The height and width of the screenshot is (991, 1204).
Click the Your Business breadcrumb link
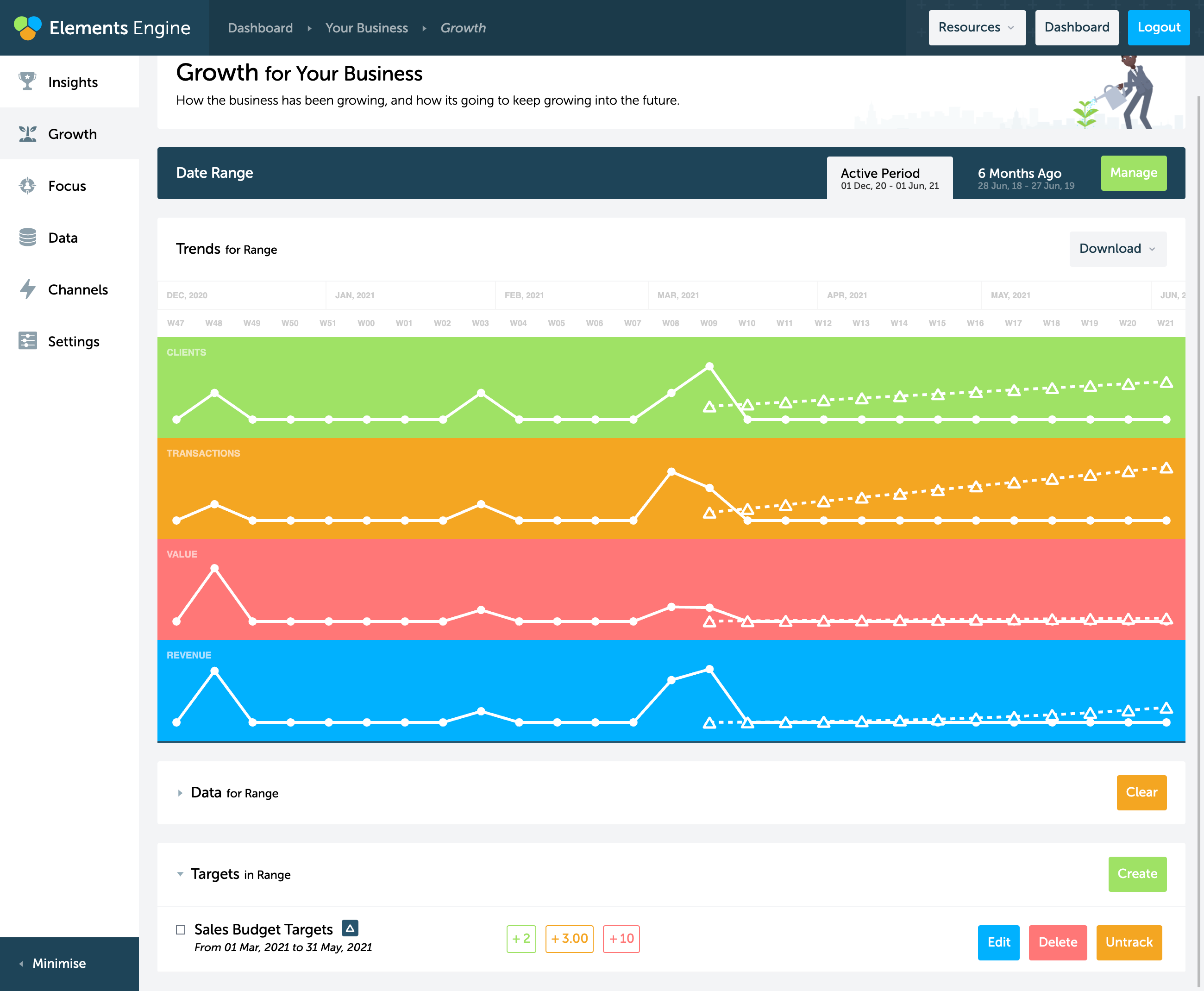coord(366,28)
